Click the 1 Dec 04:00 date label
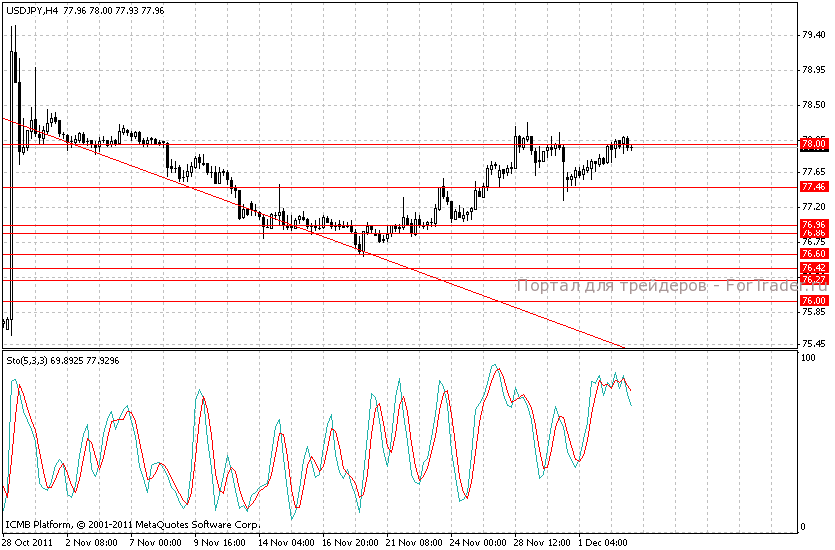Screen dimensions: 835x550 602,542
